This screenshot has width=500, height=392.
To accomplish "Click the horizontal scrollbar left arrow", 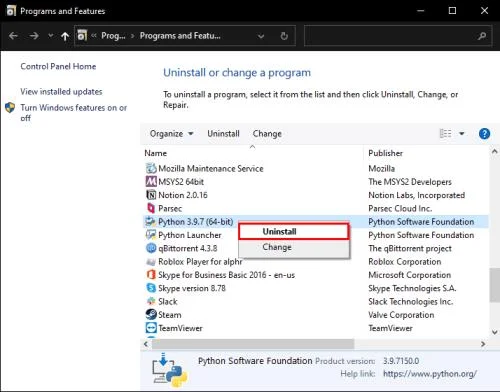I will click(x=146, y=344).
